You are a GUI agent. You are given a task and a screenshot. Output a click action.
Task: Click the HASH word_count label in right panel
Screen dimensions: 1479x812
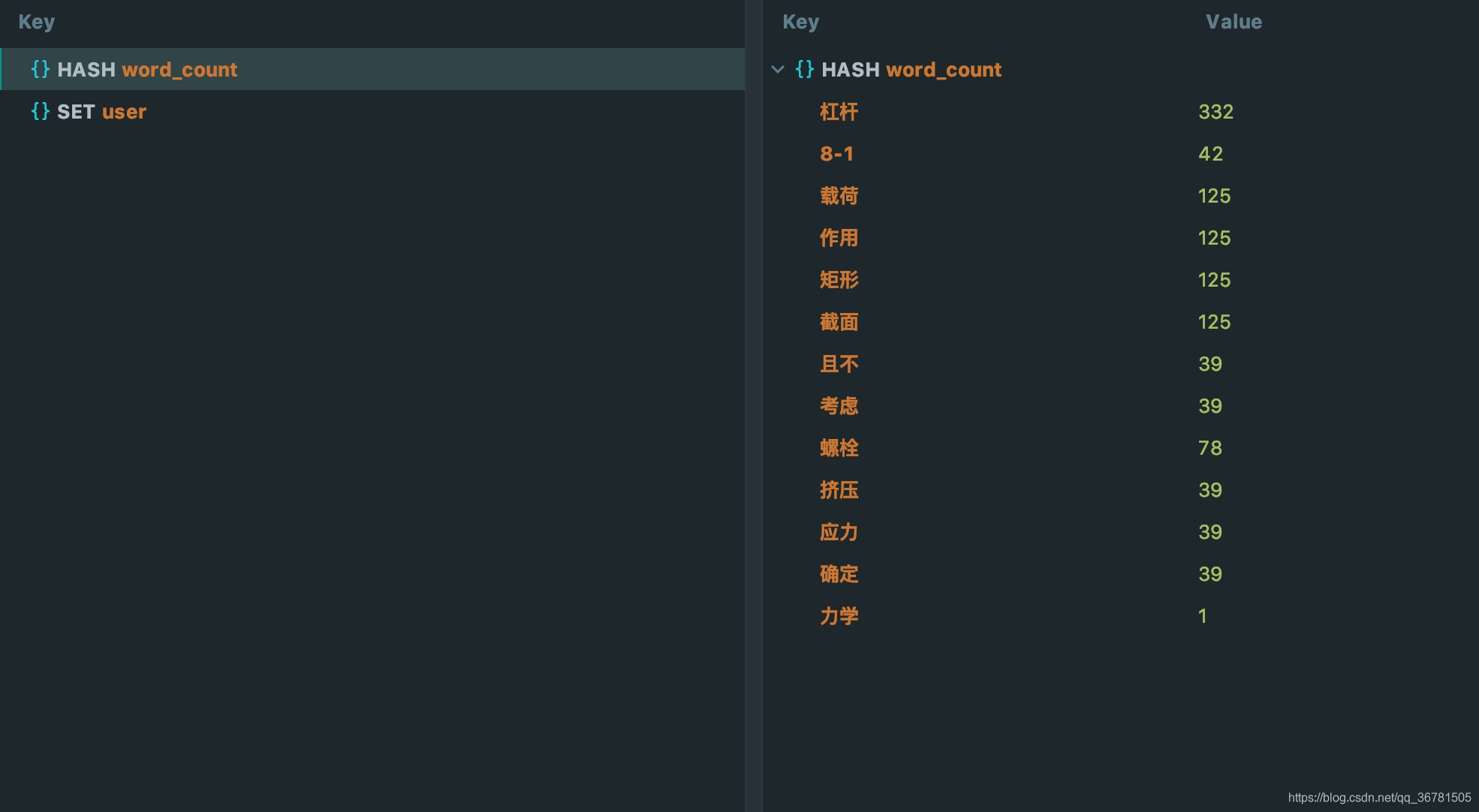(911, 69)
